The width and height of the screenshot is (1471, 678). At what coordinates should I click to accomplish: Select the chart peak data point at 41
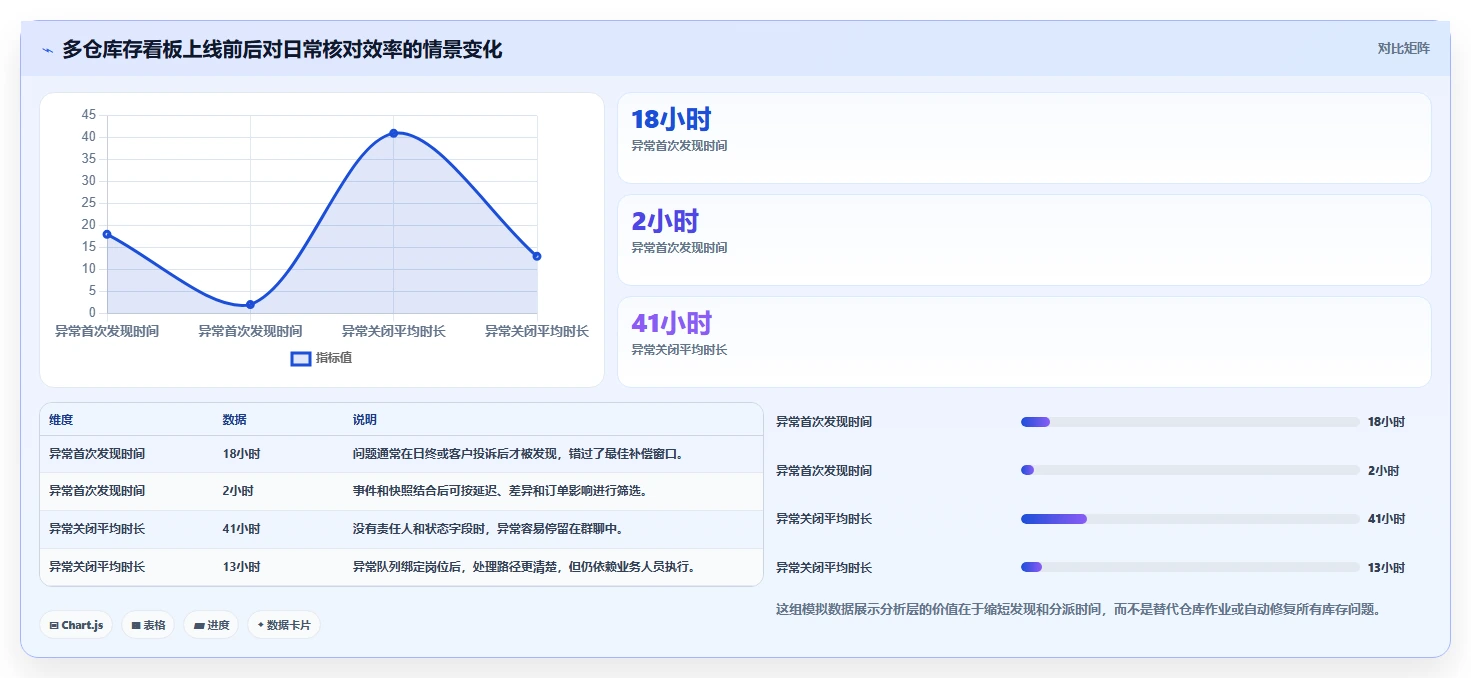pyautogui.click(x=394, y=133)
